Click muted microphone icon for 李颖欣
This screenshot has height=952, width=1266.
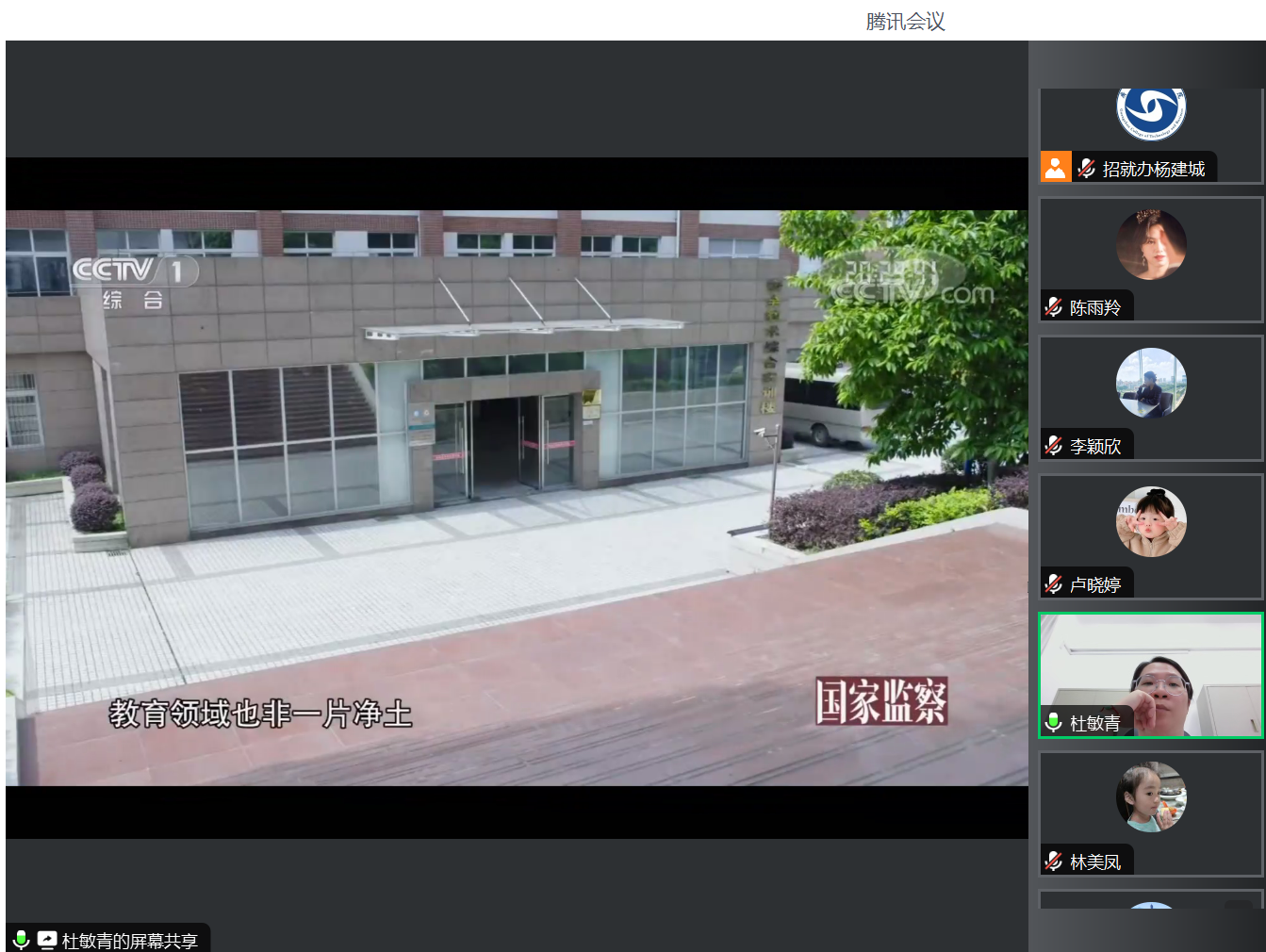tap(1054, 446)
